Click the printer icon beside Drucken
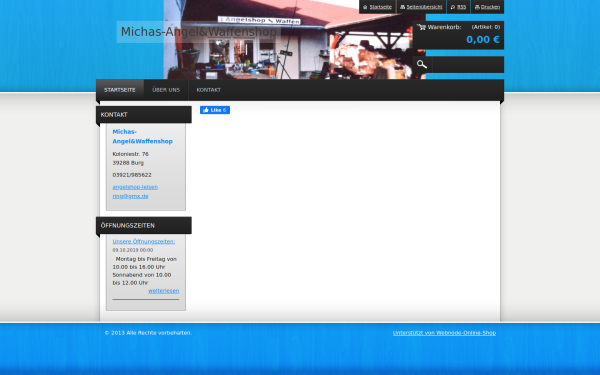Screen dimensions: 600x375 [477, 7]
